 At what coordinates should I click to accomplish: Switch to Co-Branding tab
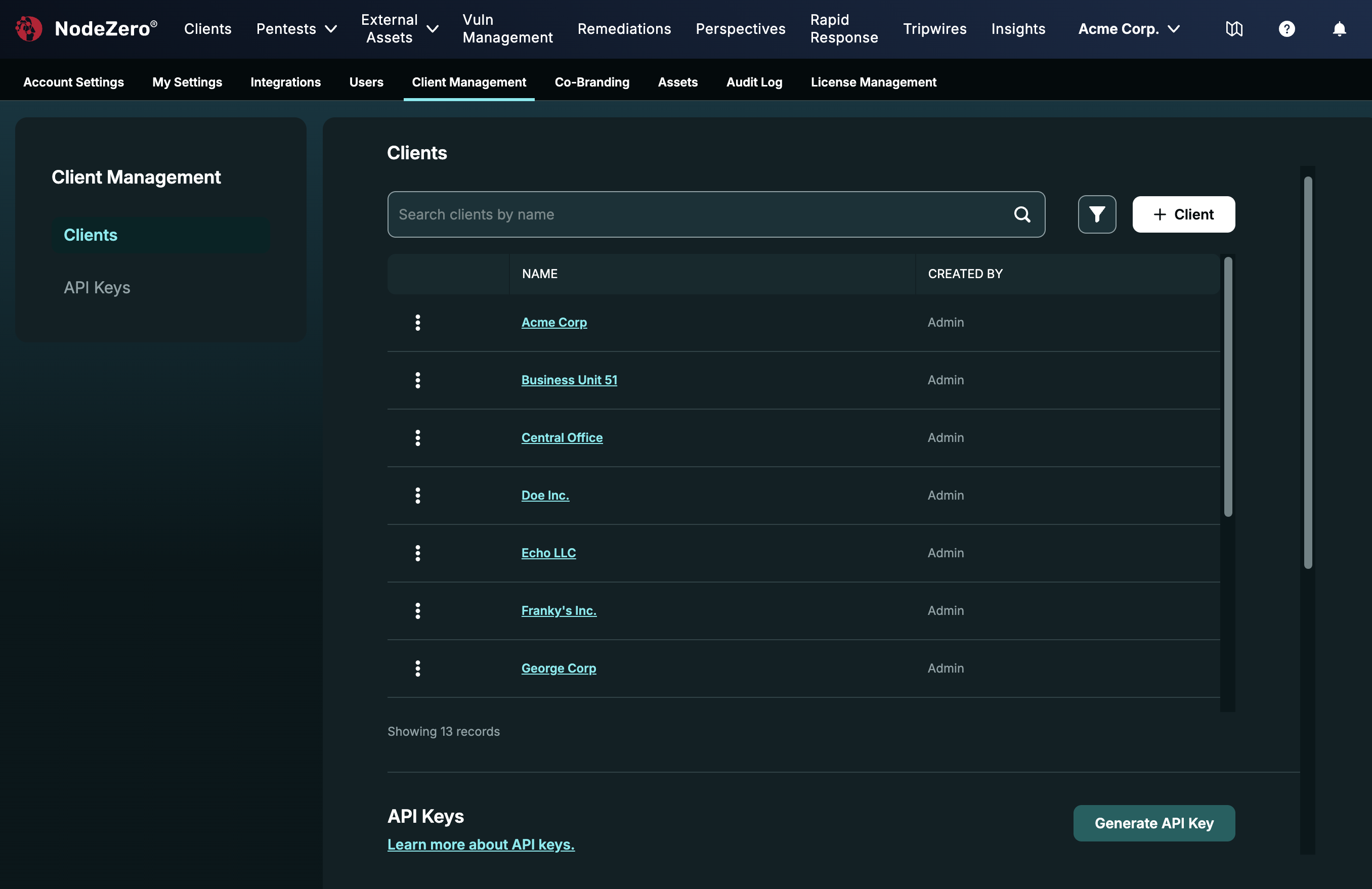tap(591, 82)
